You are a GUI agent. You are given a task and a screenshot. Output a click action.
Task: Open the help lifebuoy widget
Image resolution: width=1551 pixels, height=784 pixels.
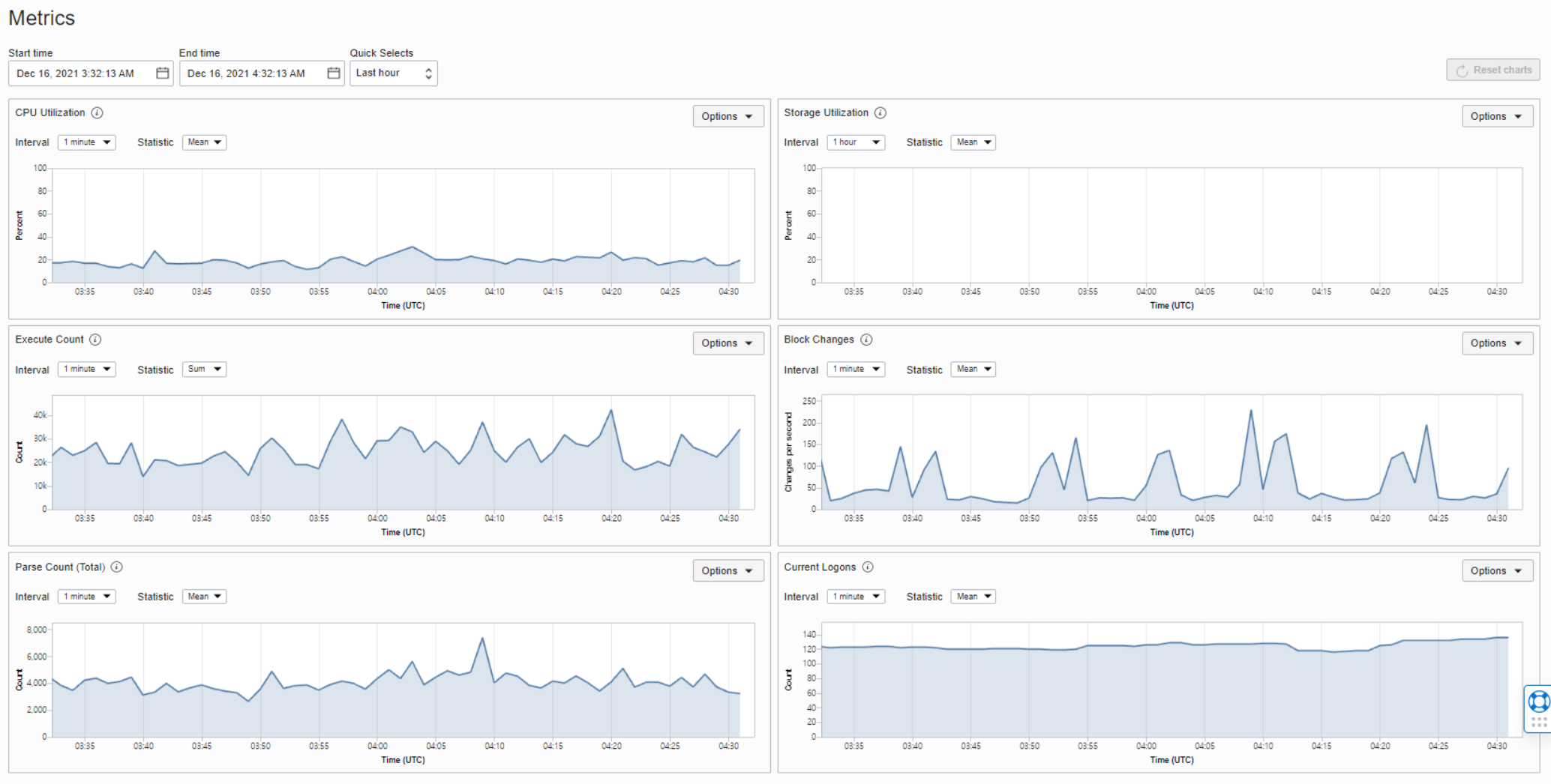(1539, 702)
